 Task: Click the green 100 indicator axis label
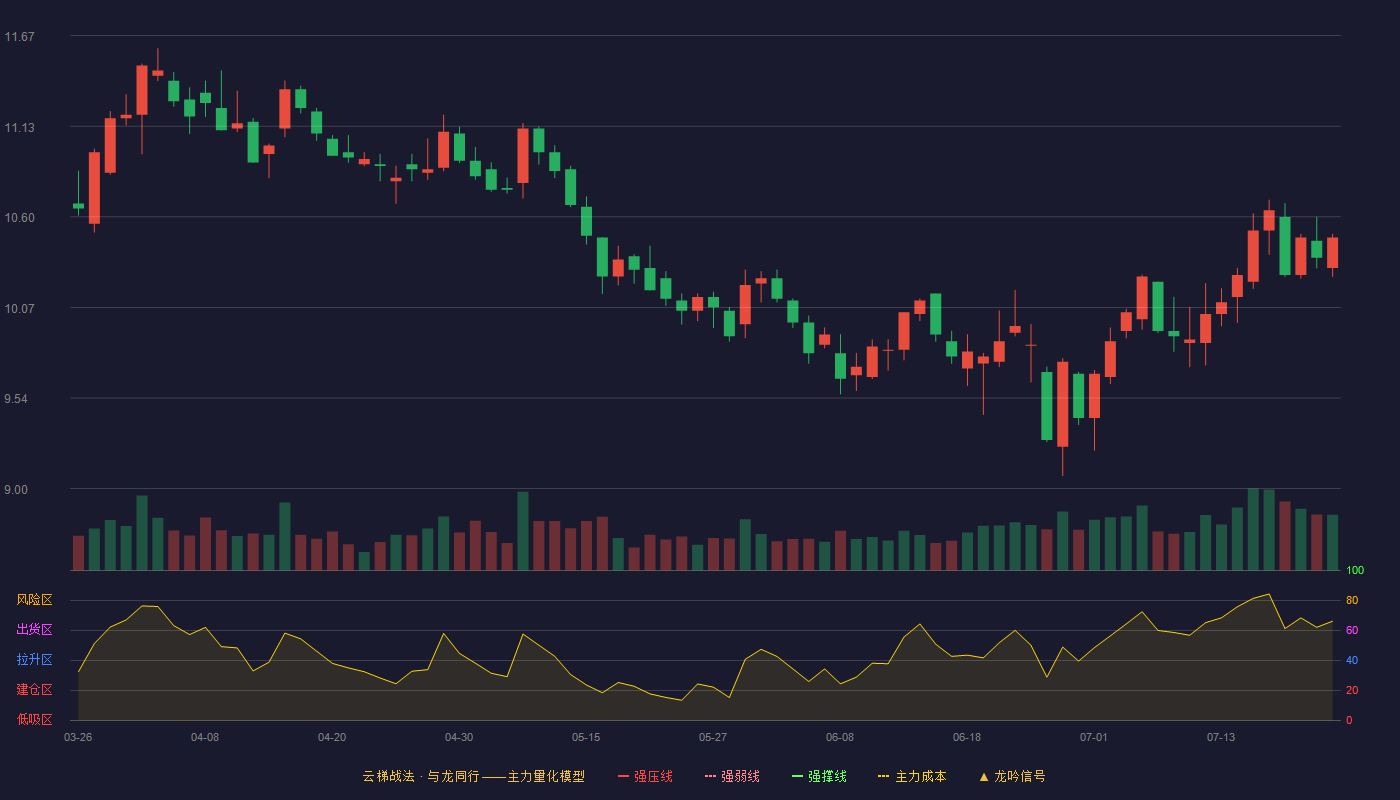(1355, 571)
